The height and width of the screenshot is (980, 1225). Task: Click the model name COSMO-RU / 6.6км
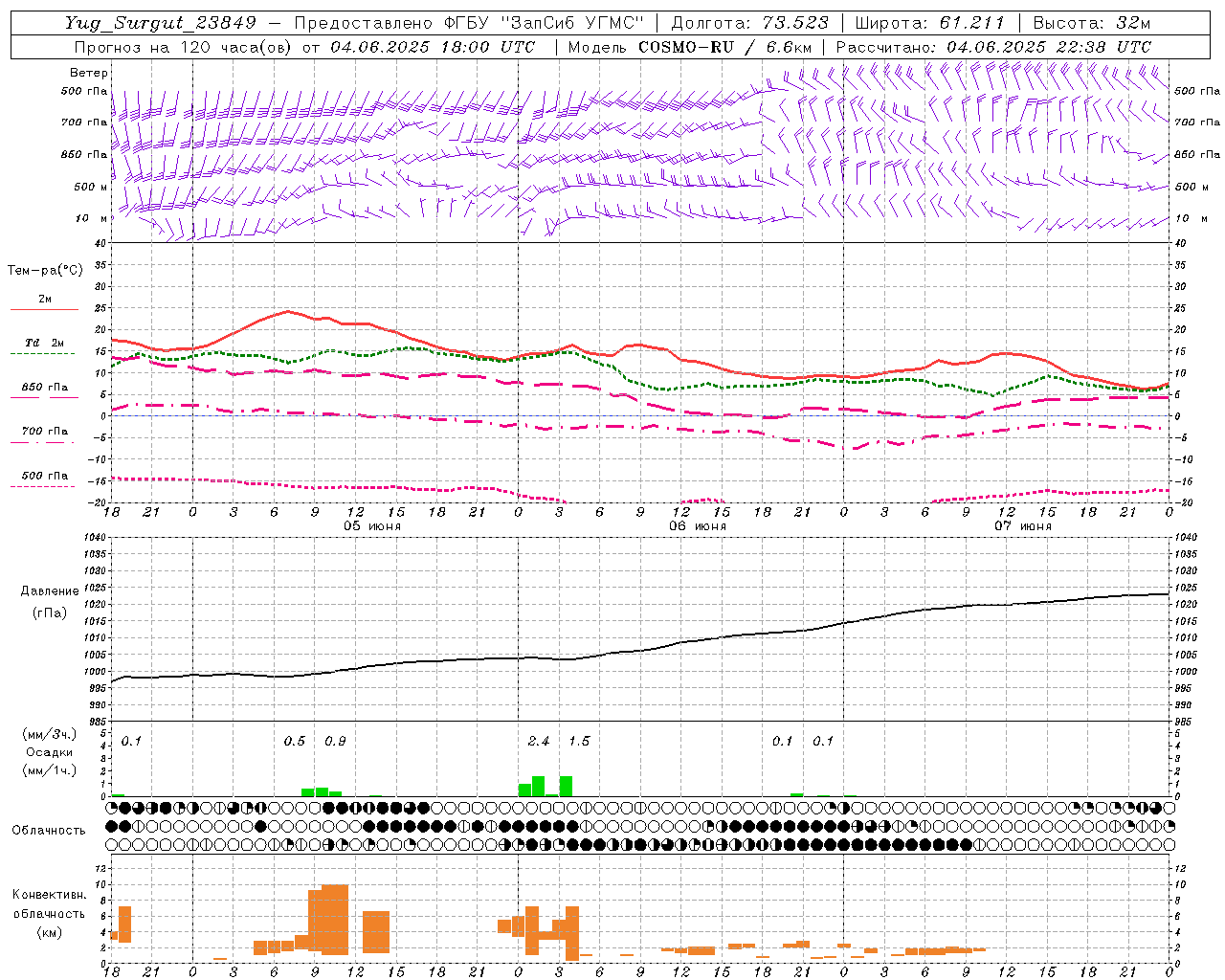point(724,47)
